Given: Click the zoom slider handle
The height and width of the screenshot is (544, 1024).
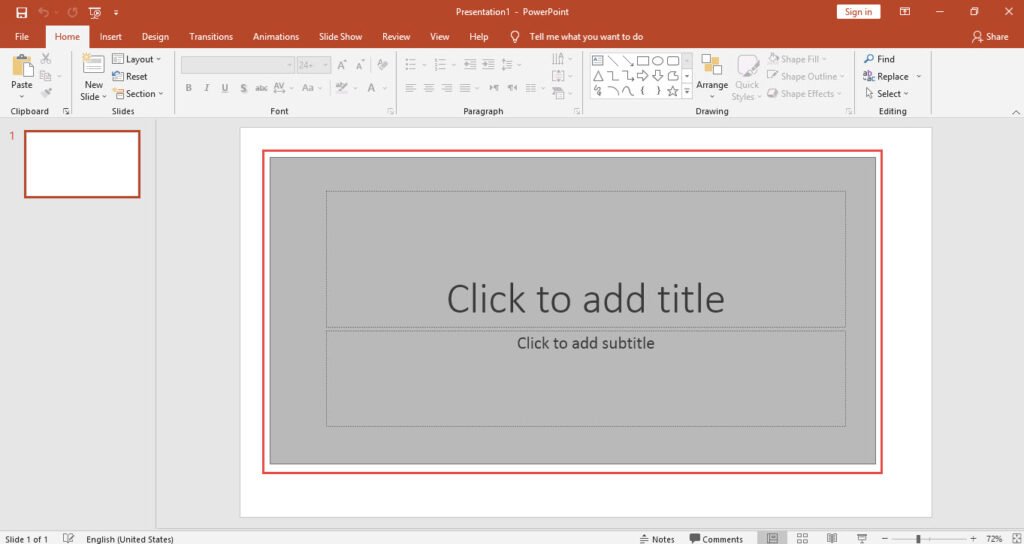Looking at the screenshot, I should (918, 539).
